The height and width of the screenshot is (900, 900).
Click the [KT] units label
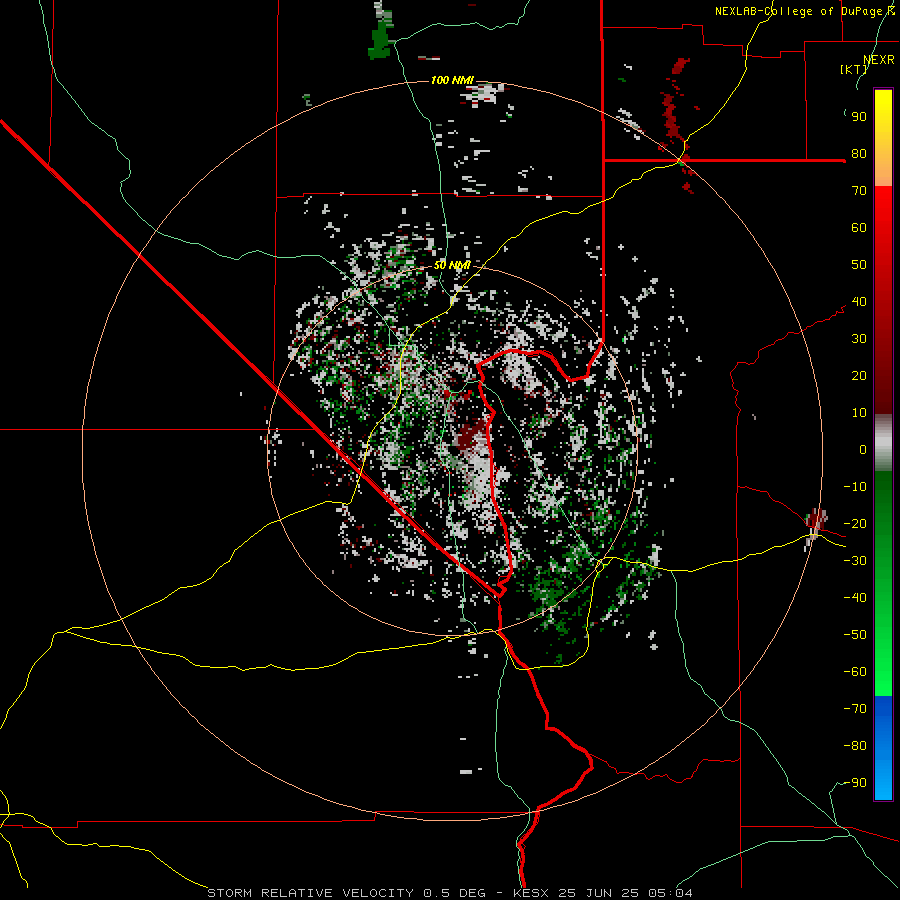[x=853, y=69]
